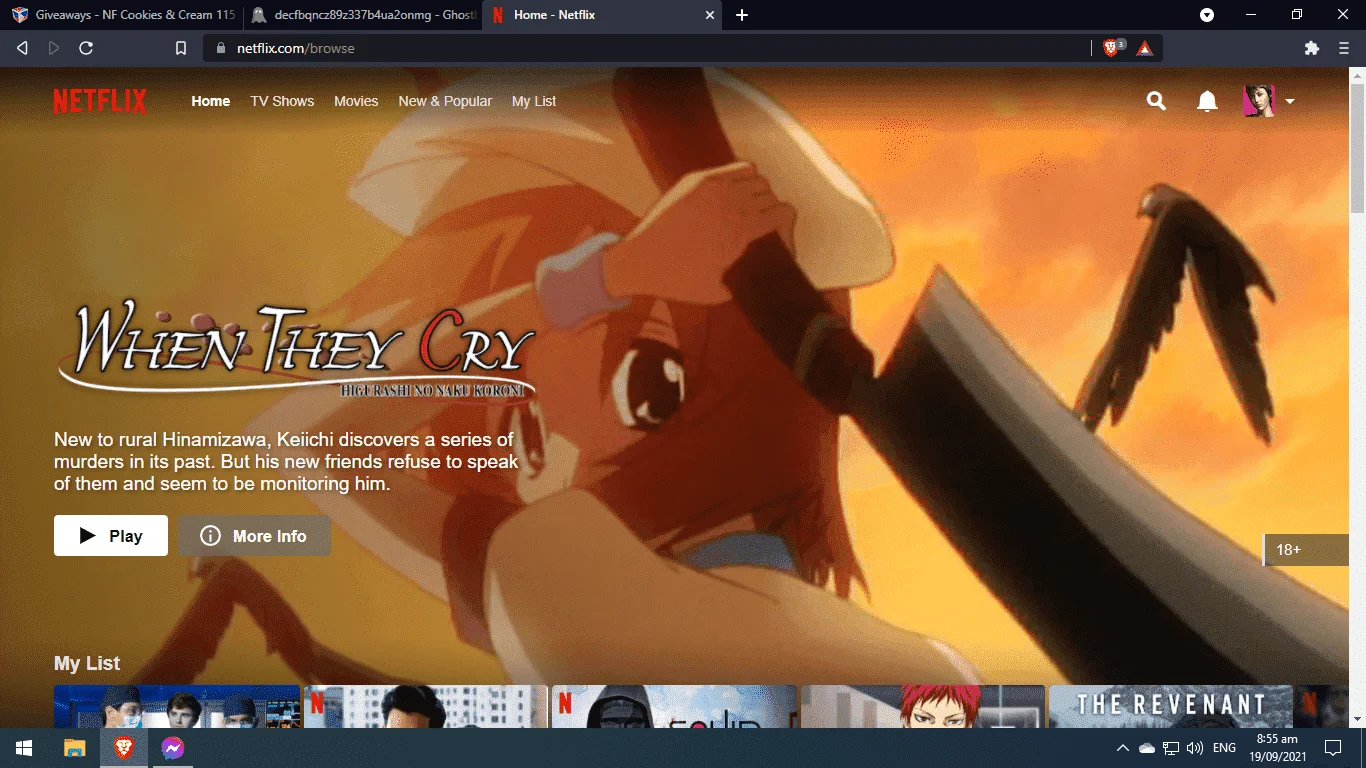This screenshot has height=768, width=1366.
Task: Open Windows notification center
Action: 1333,748
